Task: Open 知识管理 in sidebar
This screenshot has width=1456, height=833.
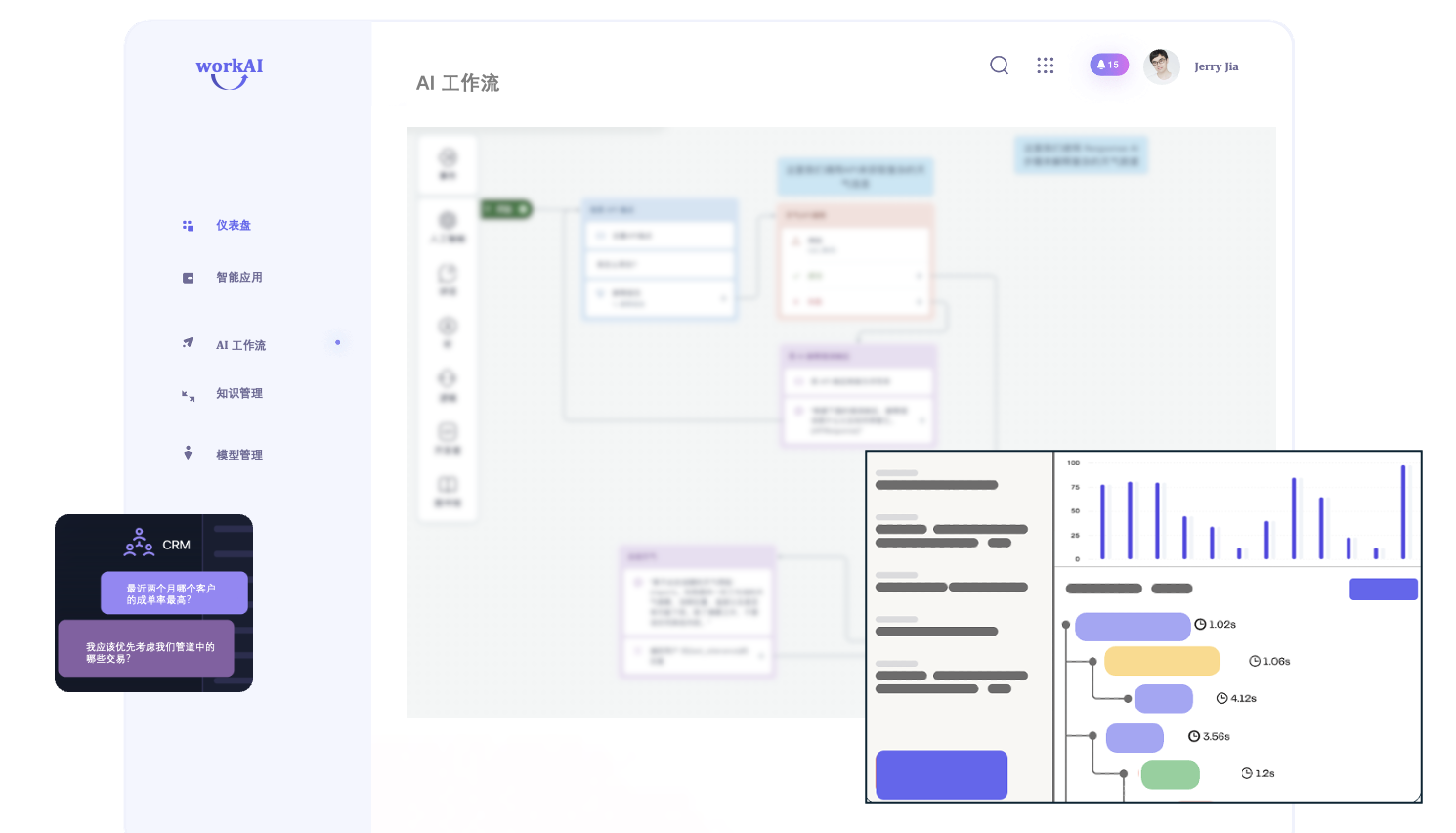Action: pyautogui.click(x=239, y=393)
